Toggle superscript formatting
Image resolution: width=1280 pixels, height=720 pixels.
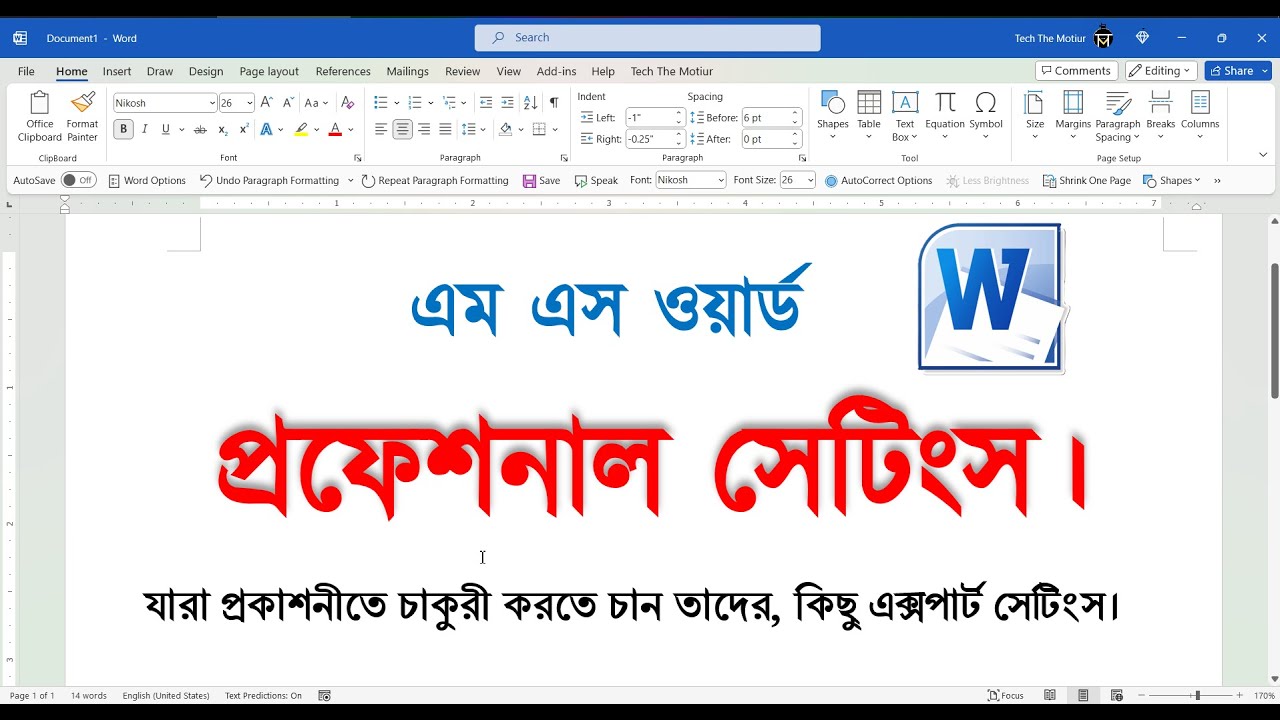[x=243, y=129]
